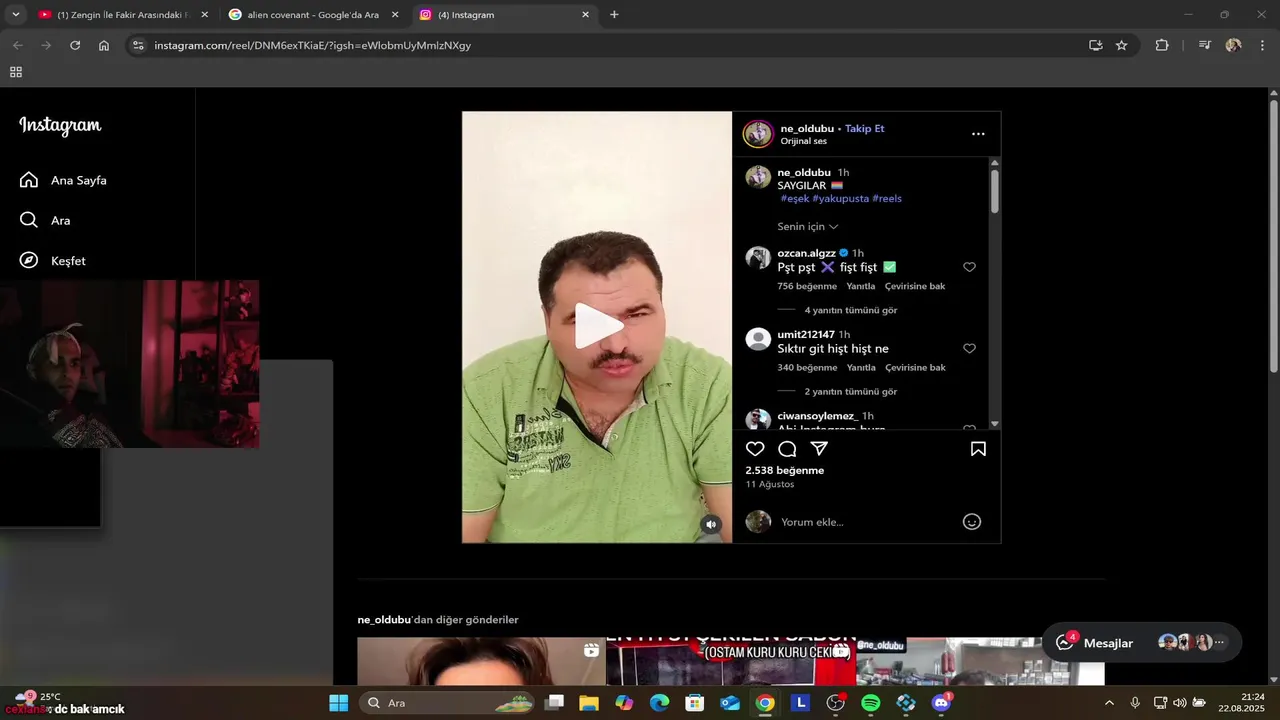Open the #reels hashtag
The height and width of the screenshot is (720, 1280).
[x=887, y=198]
